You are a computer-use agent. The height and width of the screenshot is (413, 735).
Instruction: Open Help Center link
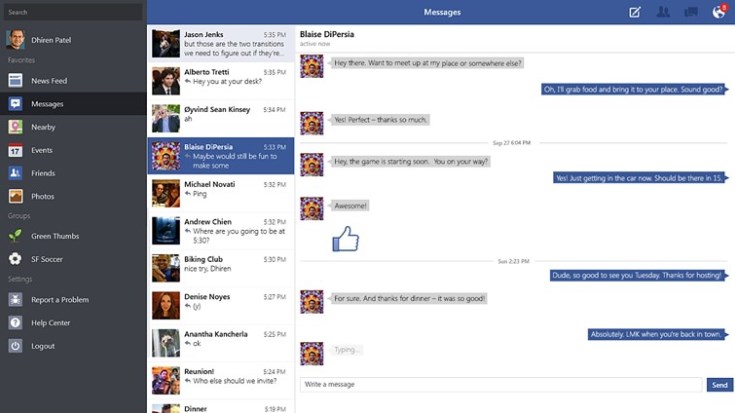click(x=51, y=323)
